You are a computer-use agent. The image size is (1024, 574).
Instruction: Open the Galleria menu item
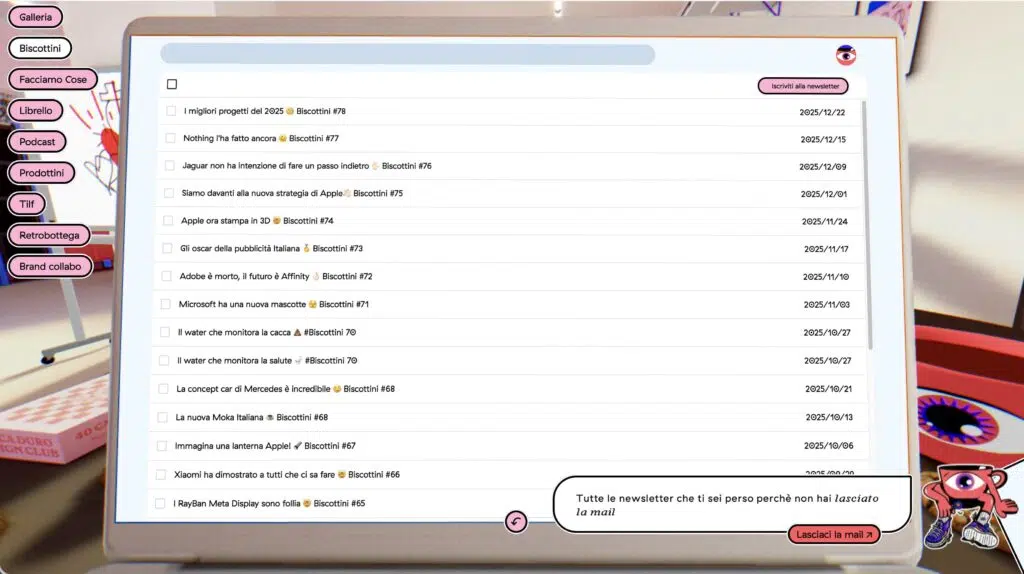click(x=35, y=17)
